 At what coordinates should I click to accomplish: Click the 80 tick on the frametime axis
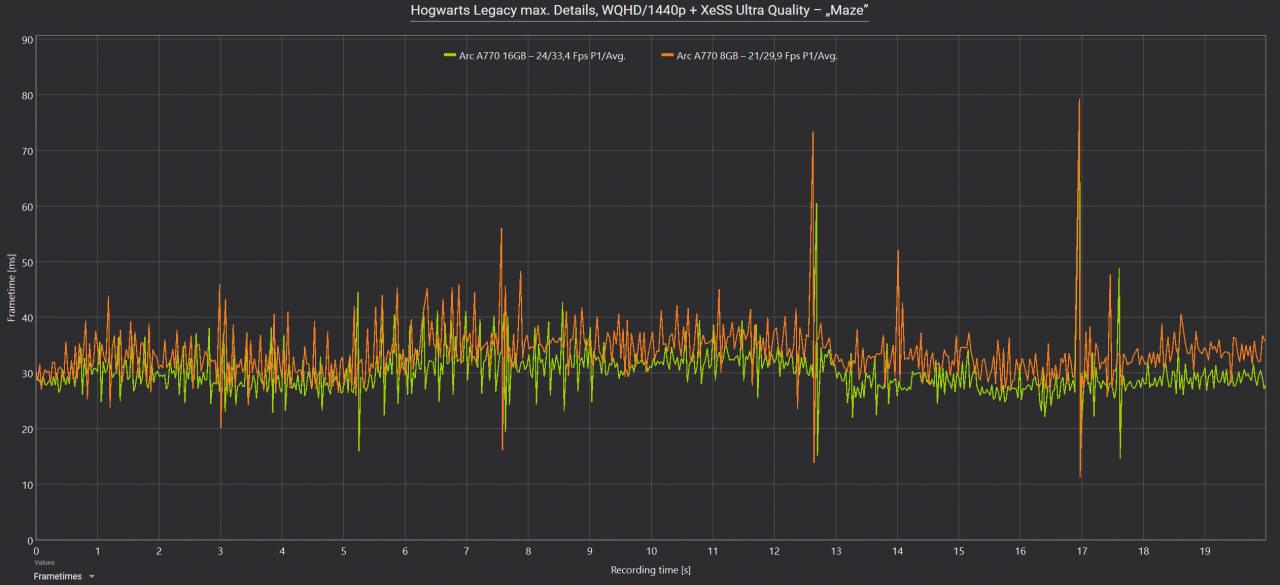click(x=28, y=96)
